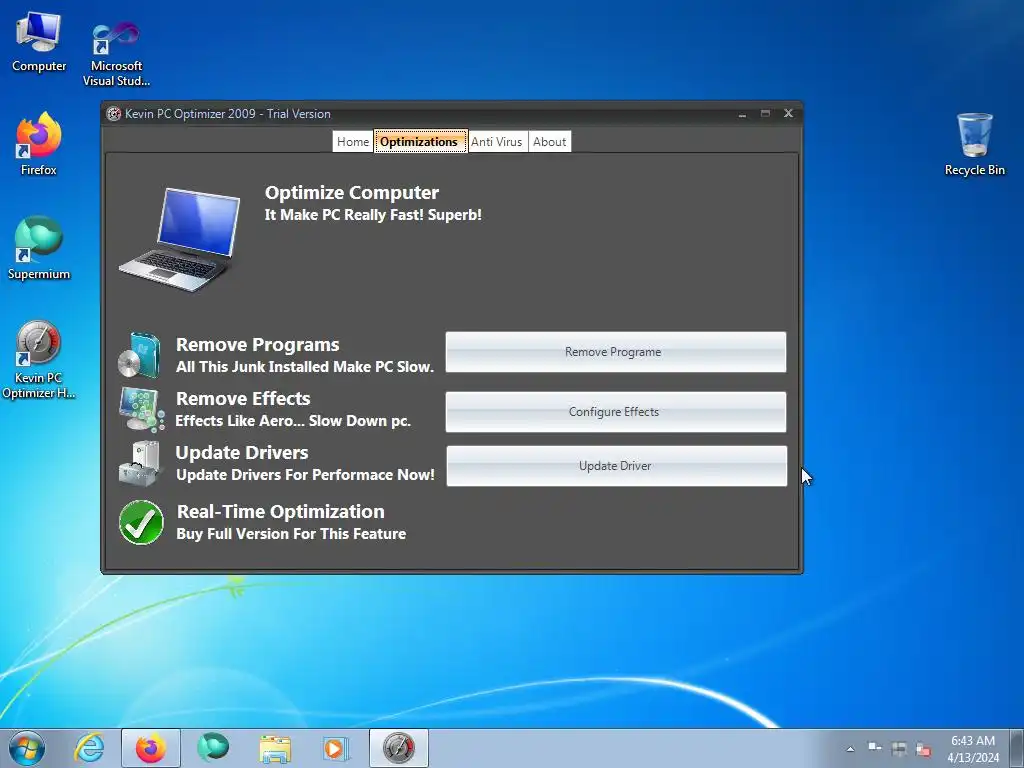This screenshot has width=1024, height=768.
Task: Click 'Update Drivers For Performace Now!' text
Action: click(306, 475)
